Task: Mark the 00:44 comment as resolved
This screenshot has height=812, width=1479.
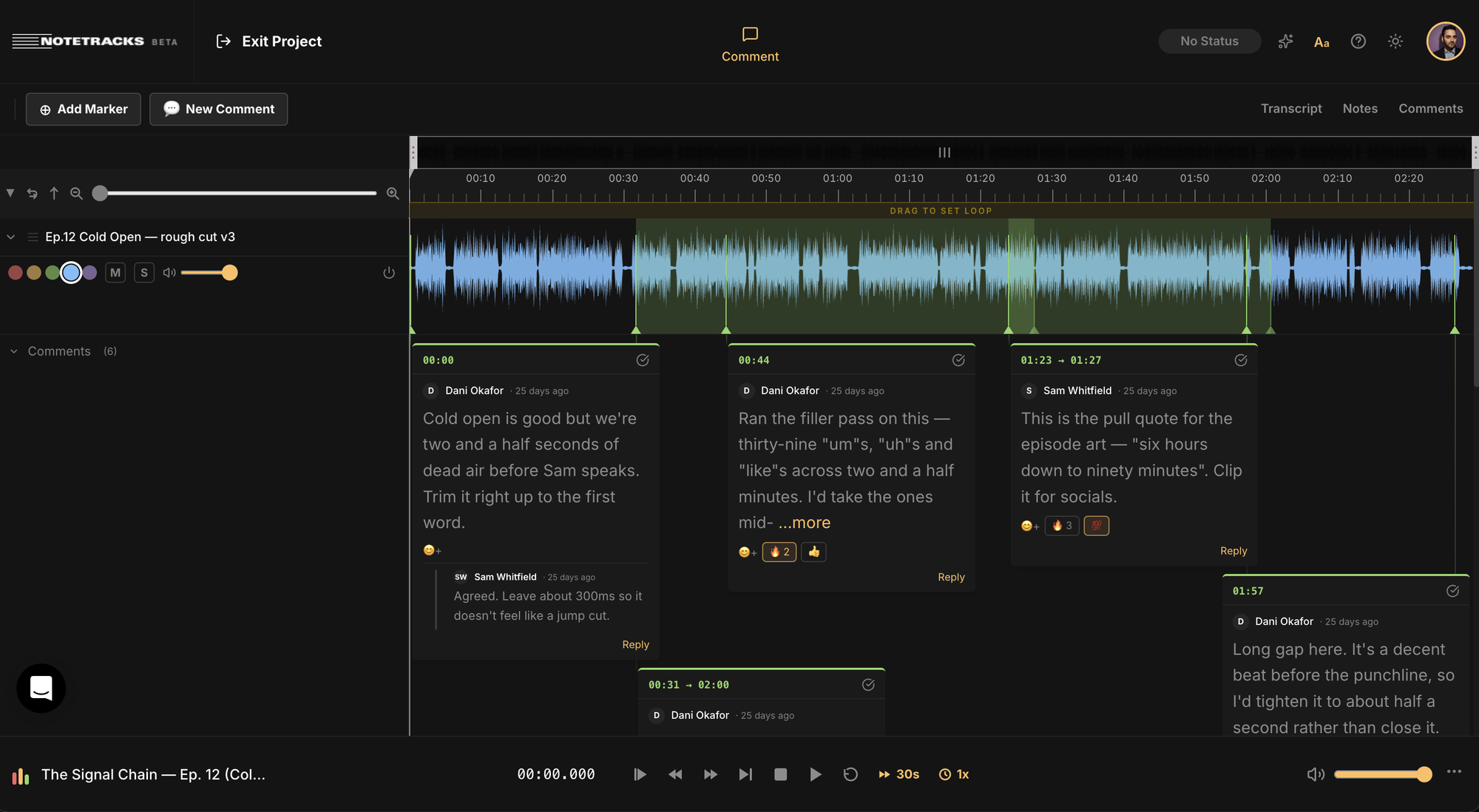Action: (958, 360)
